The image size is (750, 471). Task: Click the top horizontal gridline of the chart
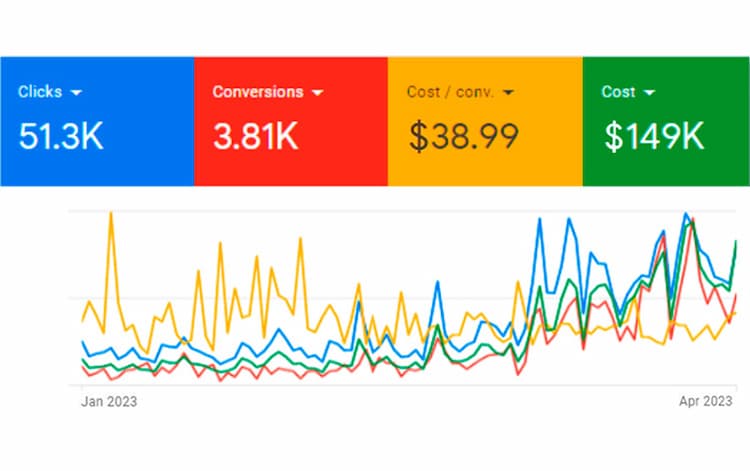coord(300,211)
